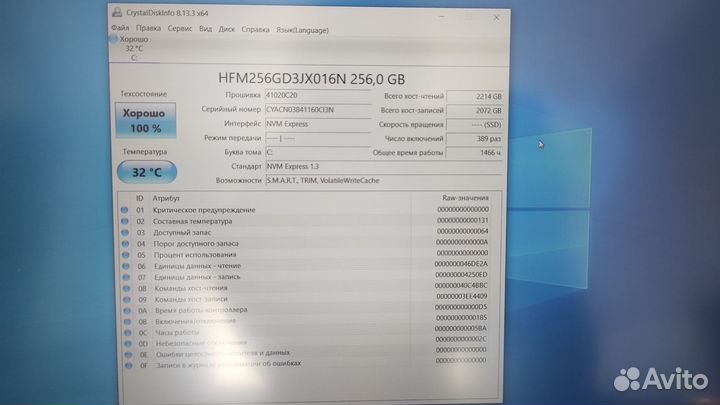Click the status dot for Время работы контроллера
The height and width of the screenshot is (405, 720).
(x=127, y=311)
